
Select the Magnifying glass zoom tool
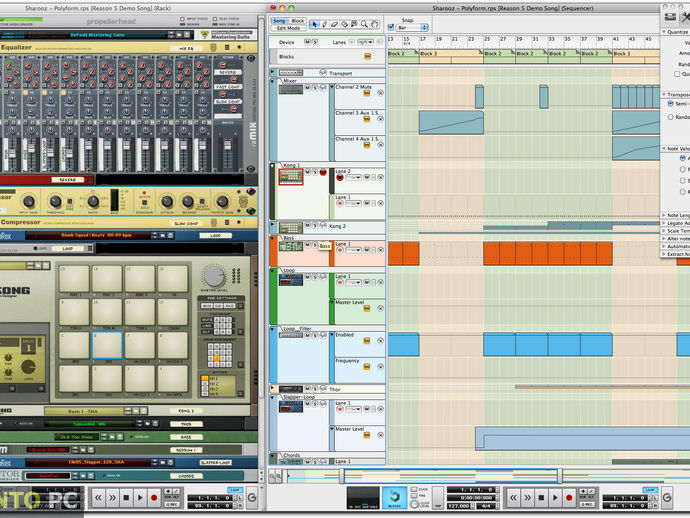364,24
